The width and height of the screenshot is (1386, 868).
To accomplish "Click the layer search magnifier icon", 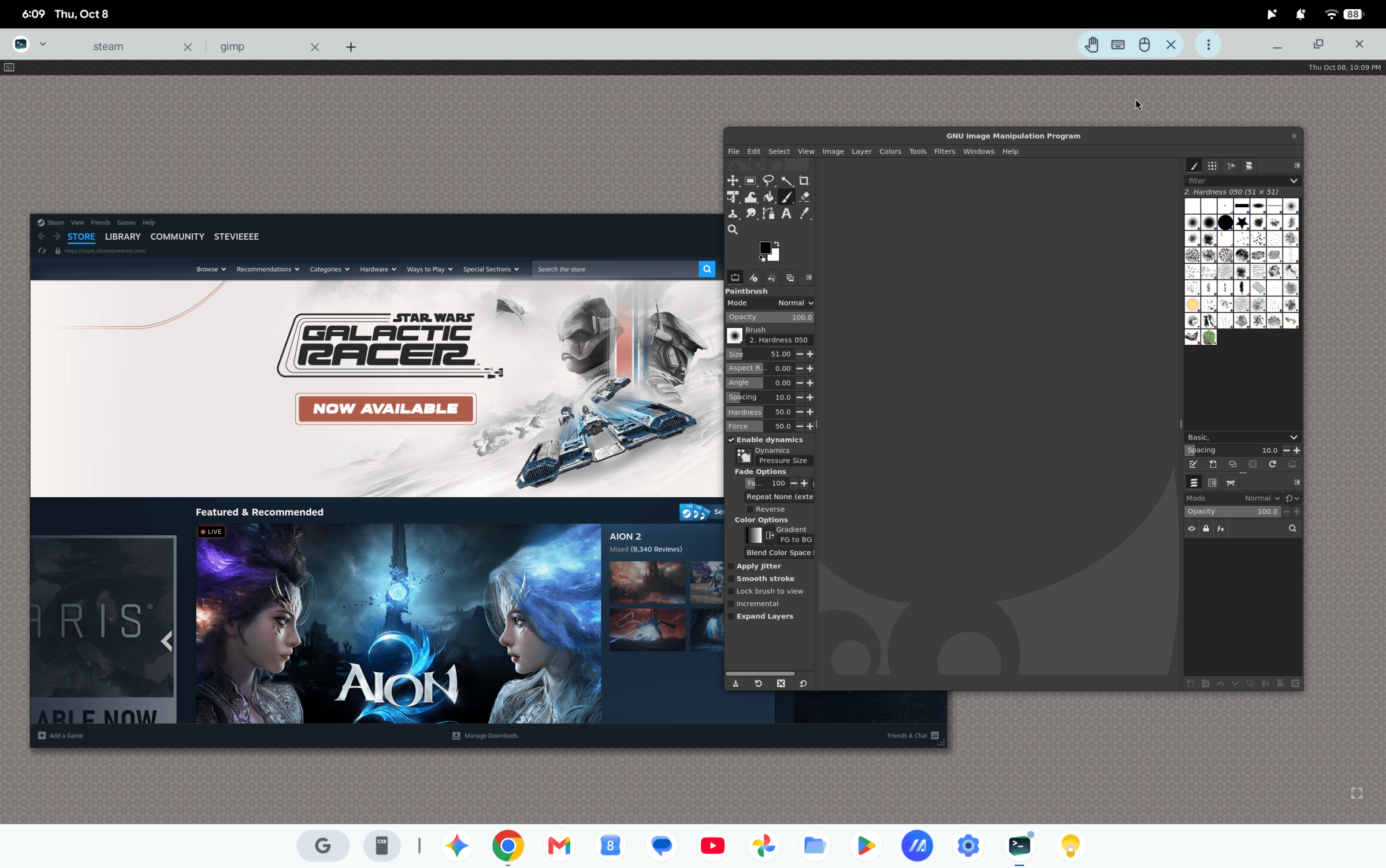I will coord(1292,528).
